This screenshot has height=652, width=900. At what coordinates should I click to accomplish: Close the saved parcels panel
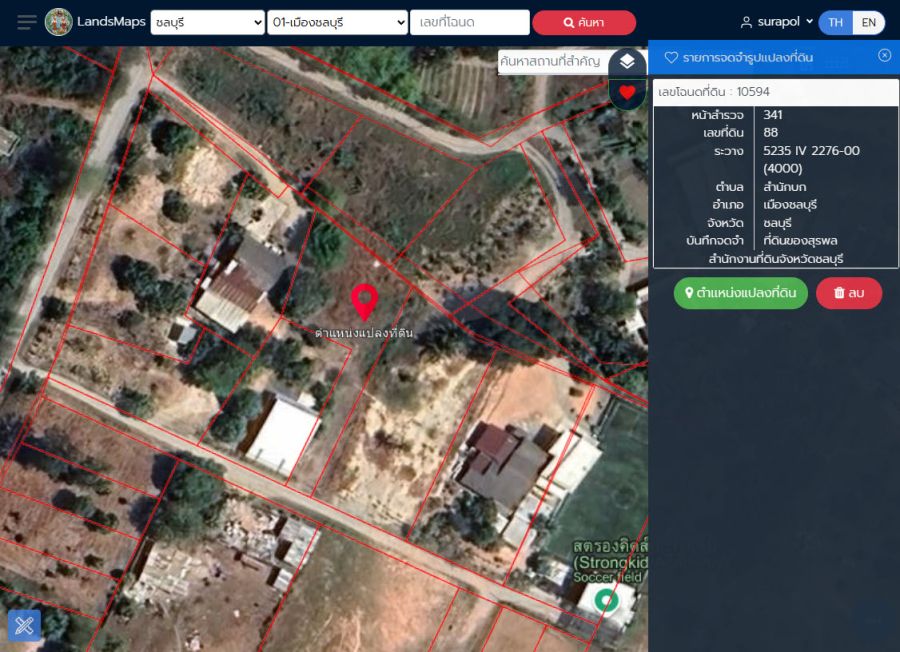coord(884,56)
